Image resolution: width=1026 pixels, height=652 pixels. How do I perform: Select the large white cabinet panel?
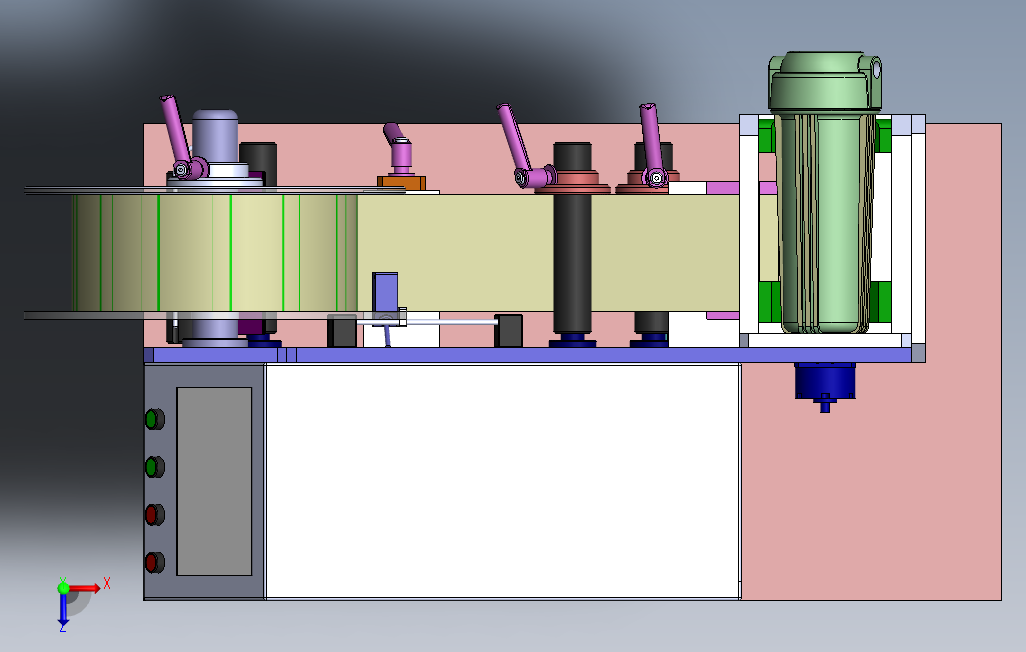click(x=503, y=481)
